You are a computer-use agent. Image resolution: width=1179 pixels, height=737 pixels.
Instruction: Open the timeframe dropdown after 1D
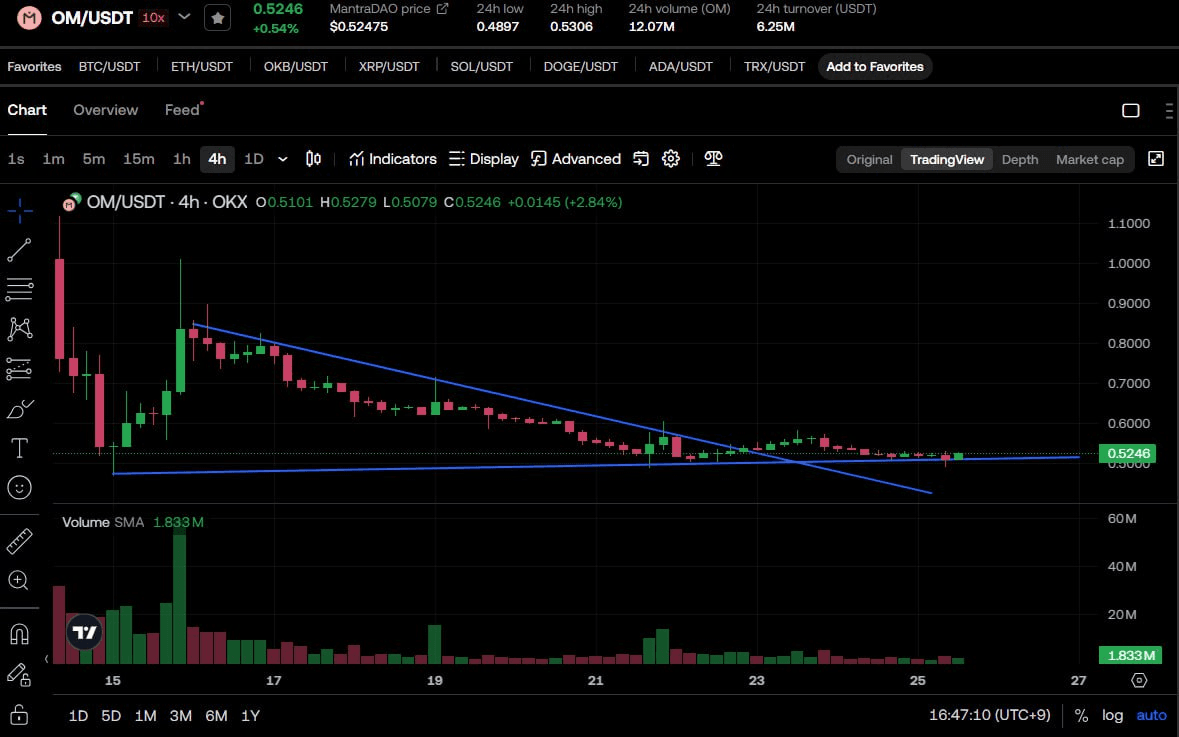coord(283,159)
